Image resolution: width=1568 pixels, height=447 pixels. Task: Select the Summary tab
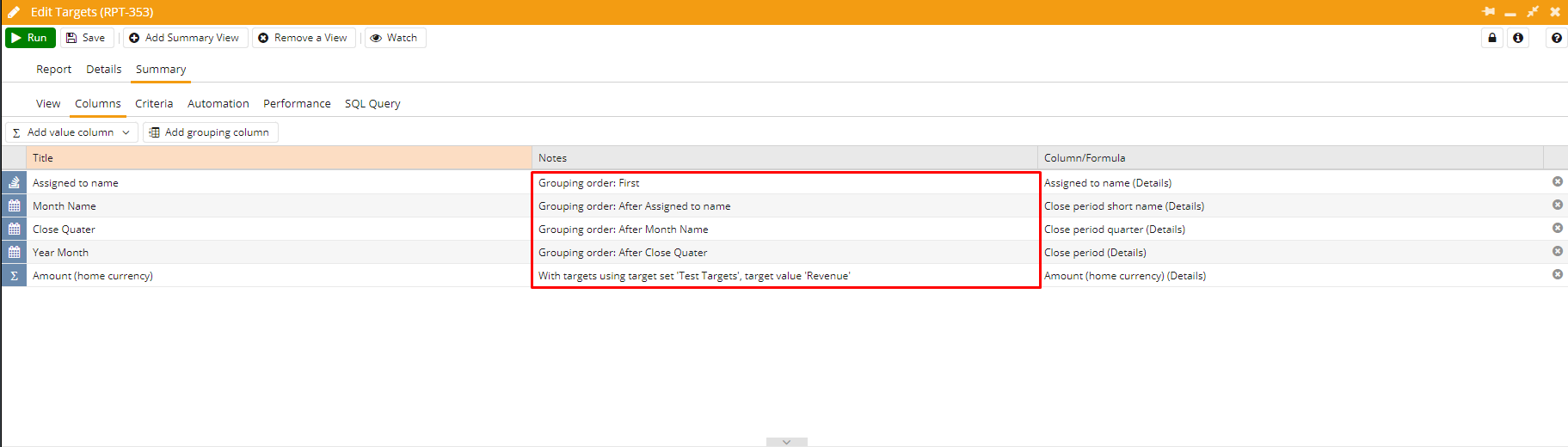(x=161, y=70)
